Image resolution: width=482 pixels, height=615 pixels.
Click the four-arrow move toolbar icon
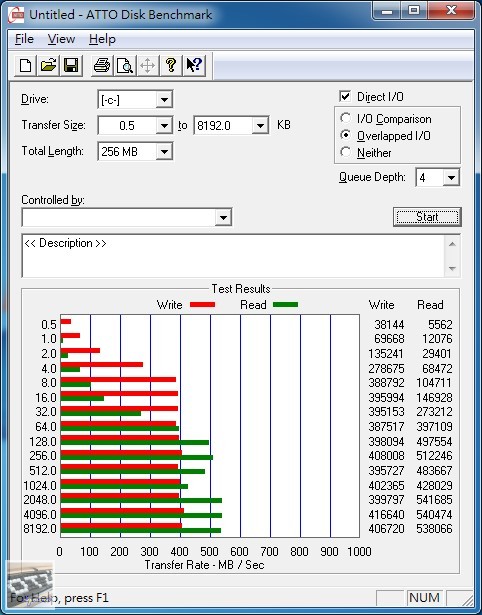[x=147, y=65]
